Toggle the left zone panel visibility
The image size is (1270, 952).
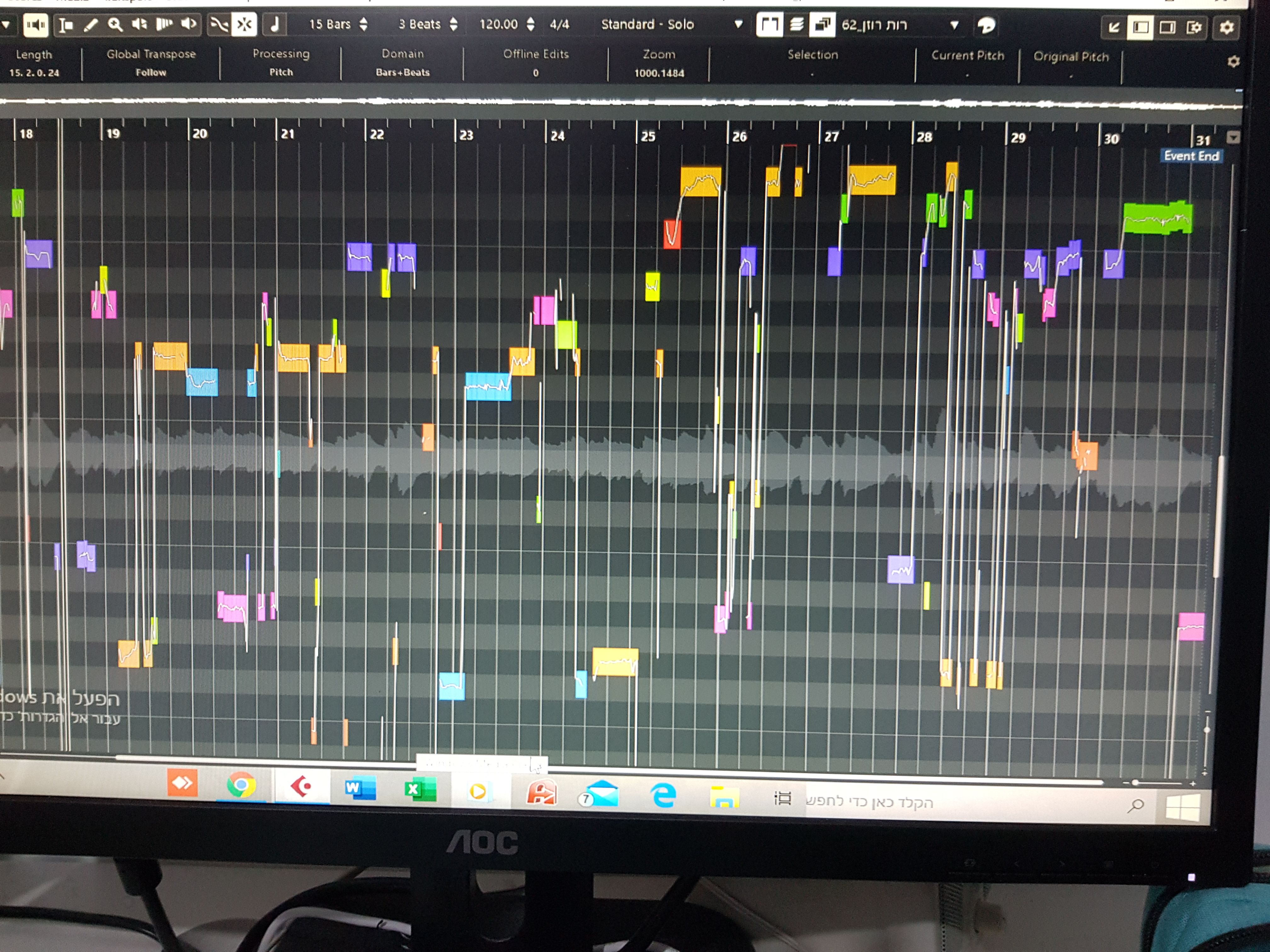click(x=1140, y=27)
